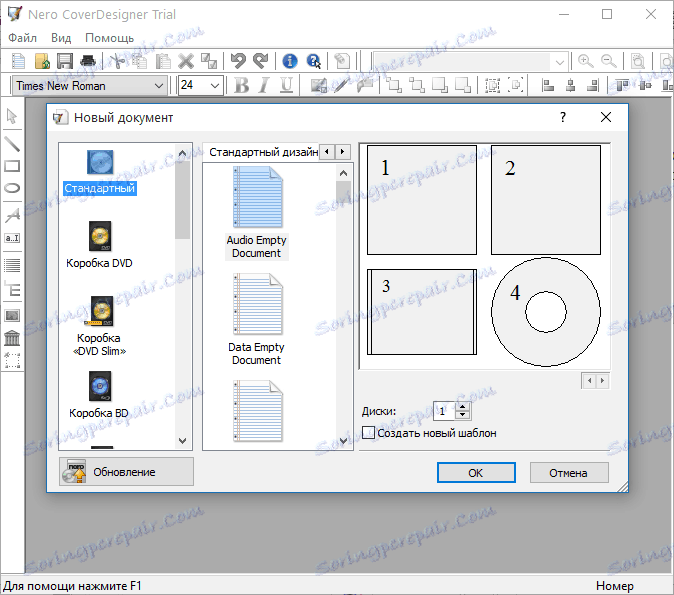Click preview pane number 1 booklet
The width and height of the screenshot is (674, 595).
422,200
